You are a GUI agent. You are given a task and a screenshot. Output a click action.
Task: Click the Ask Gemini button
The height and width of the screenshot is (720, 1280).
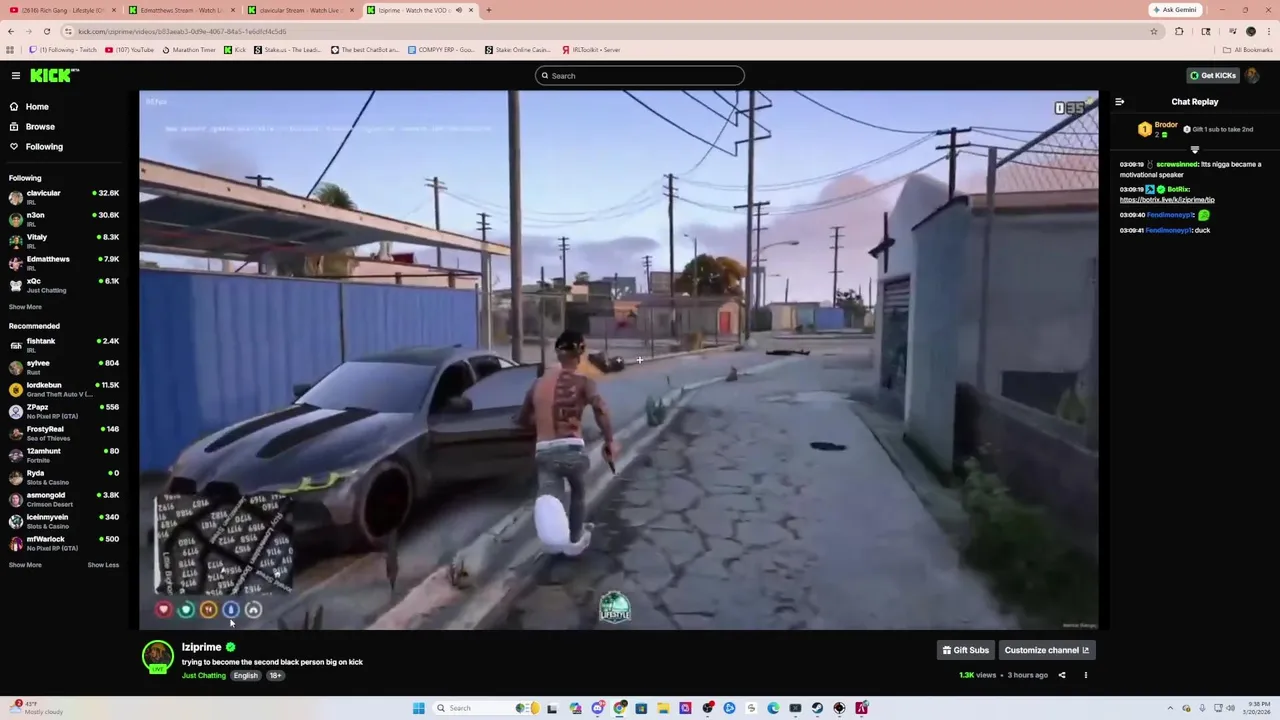1174,10
